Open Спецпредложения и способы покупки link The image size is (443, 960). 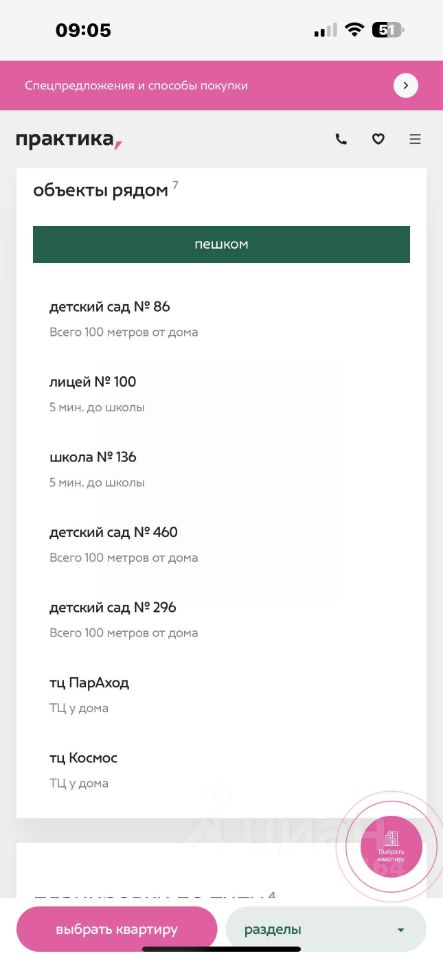click(x=136, y=86)
